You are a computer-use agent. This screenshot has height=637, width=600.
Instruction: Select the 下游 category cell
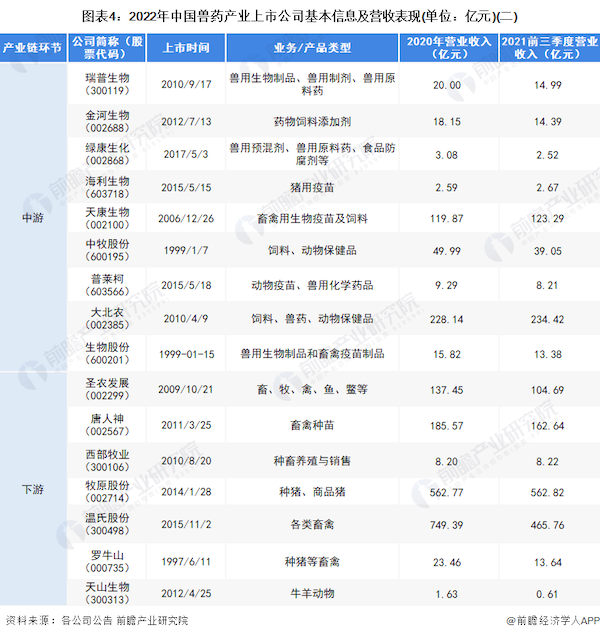point(33,489)
